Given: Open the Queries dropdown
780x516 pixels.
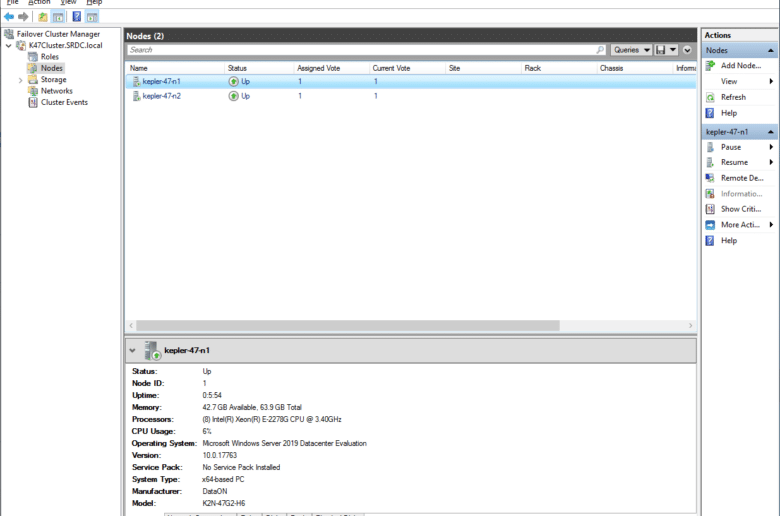Looking at the screenshot, I should 631,50.
